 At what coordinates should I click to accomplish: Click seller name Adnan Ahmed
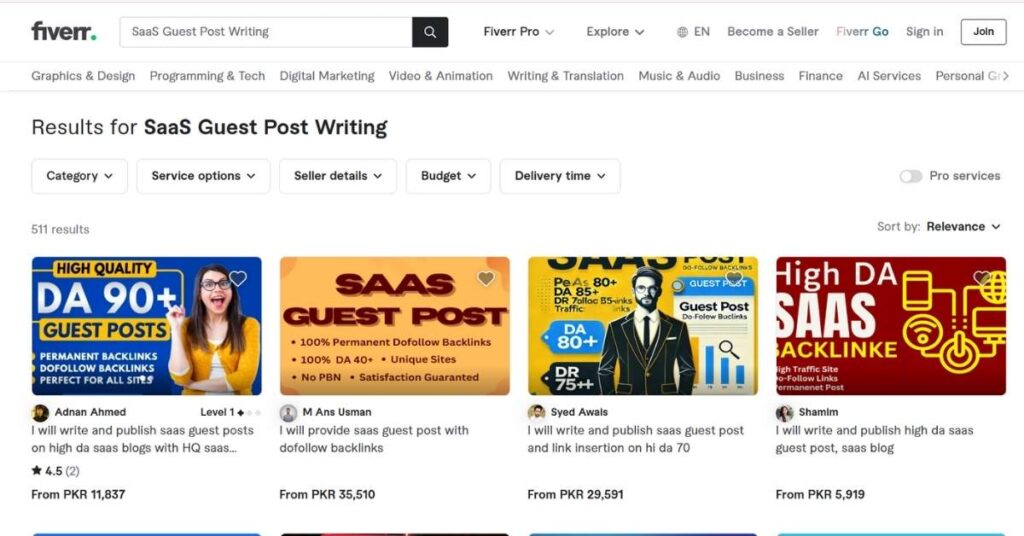[90, 413]
